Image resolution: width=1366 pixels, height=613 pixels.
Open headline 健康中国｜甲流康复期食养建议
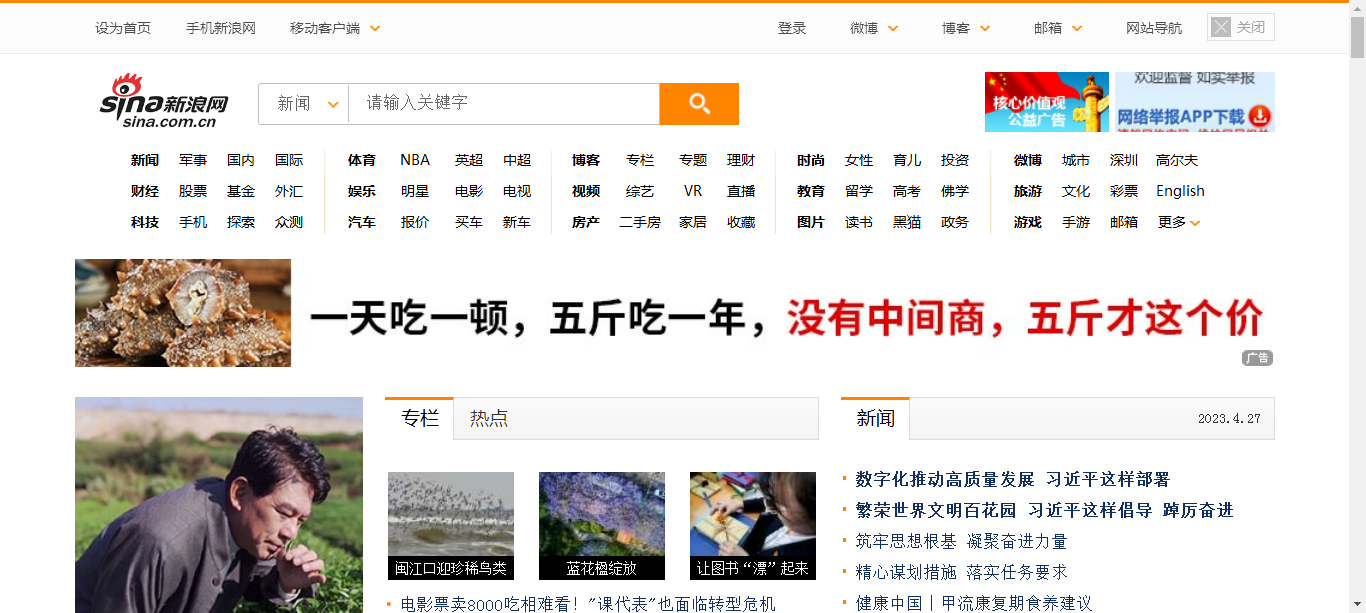click(974, 603)
